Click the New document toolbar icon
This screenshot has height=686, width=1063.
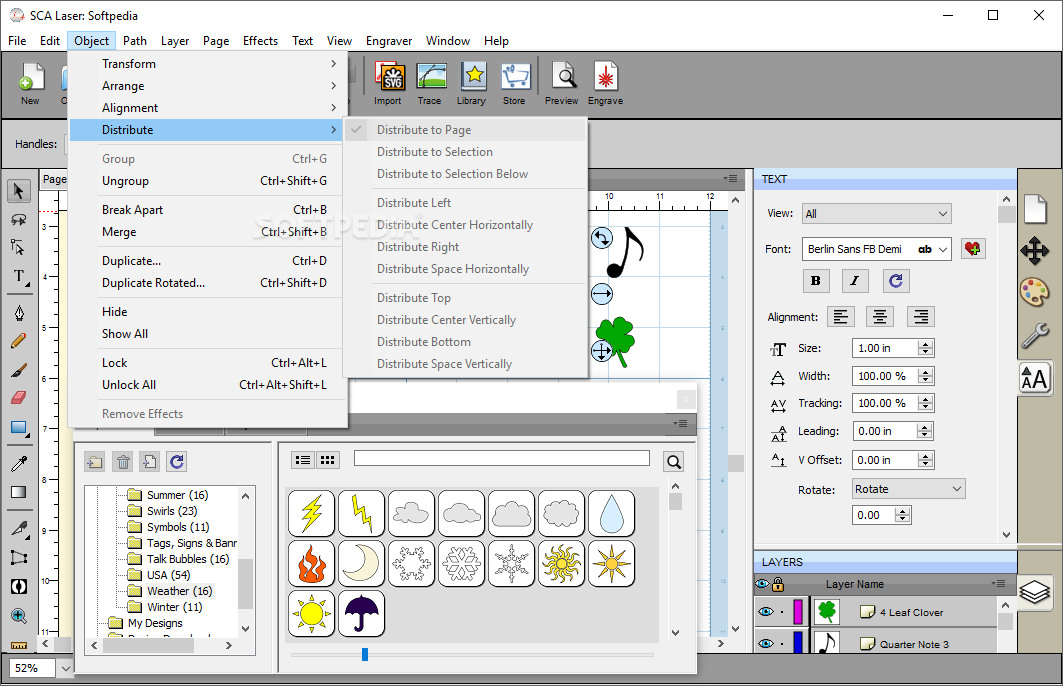pos(31,83)
